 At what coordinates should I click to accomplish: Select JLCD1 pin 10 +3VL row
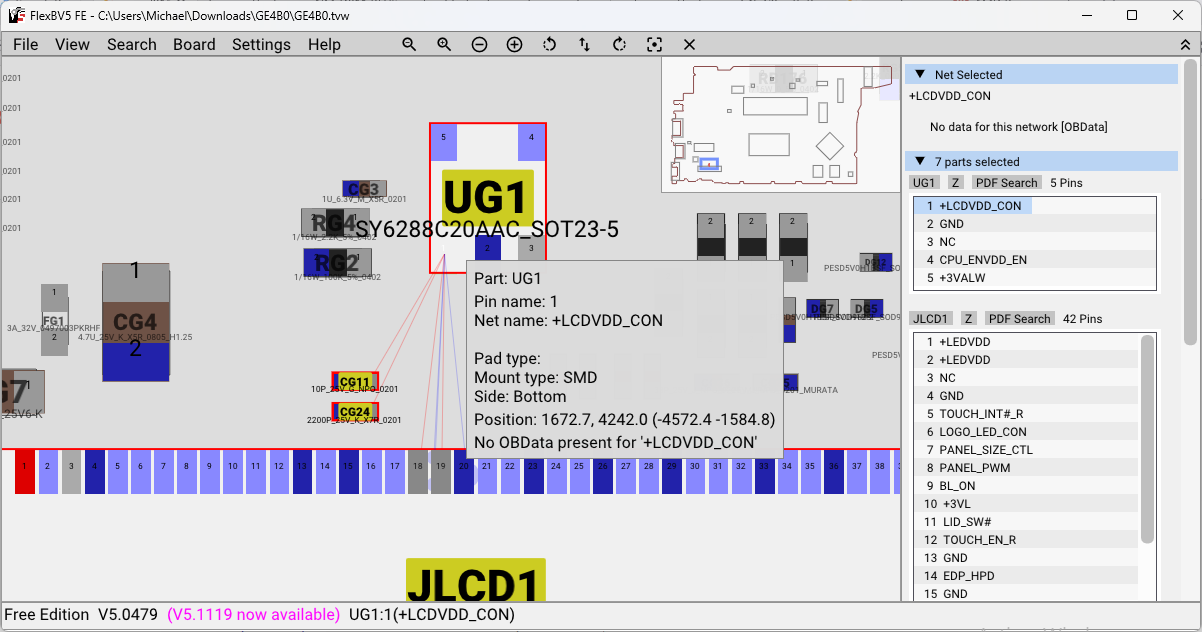(1027, 504)
